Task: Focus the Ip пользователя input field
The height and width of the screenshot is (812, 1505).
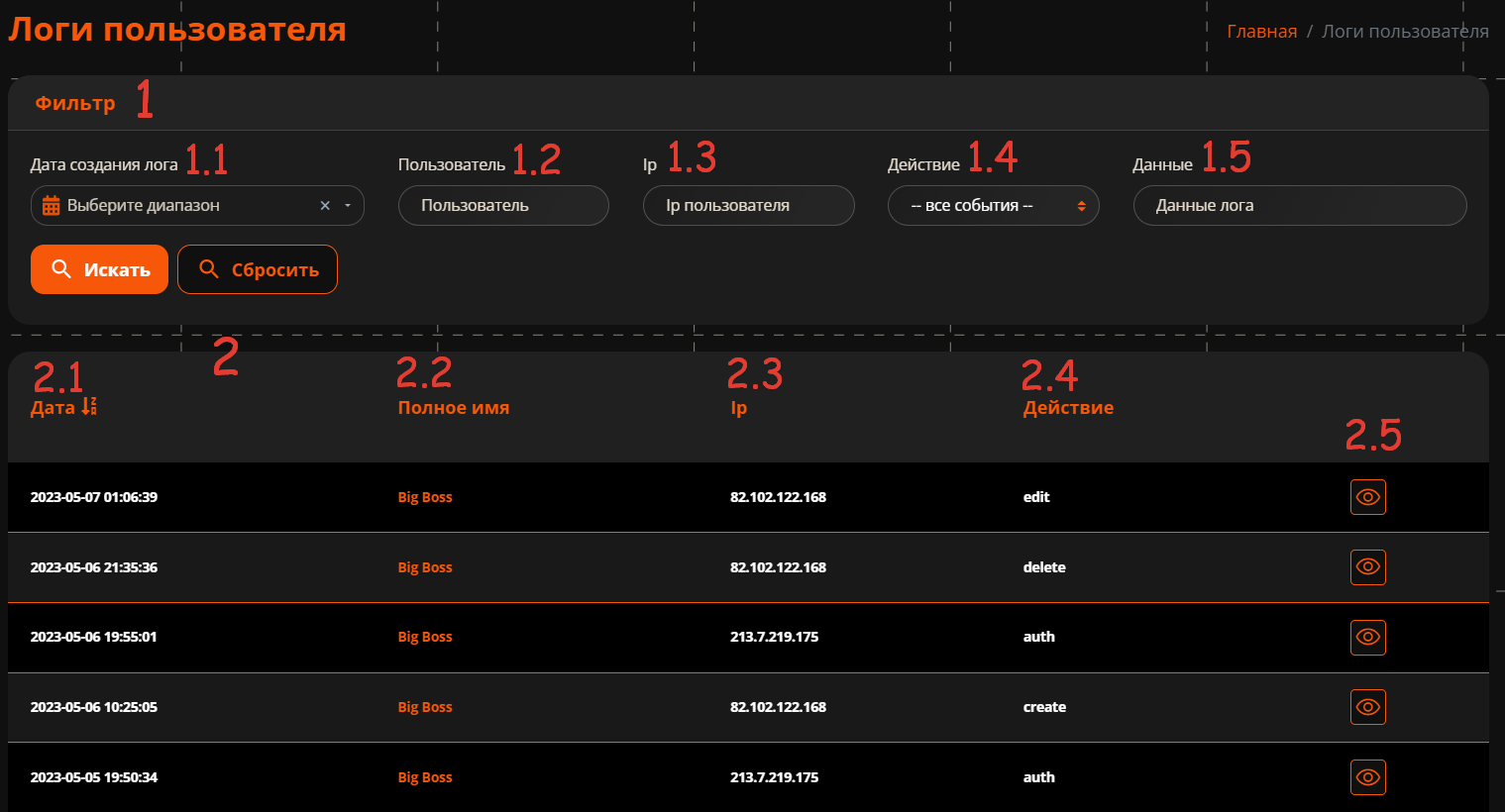Action: click(748, 206)
